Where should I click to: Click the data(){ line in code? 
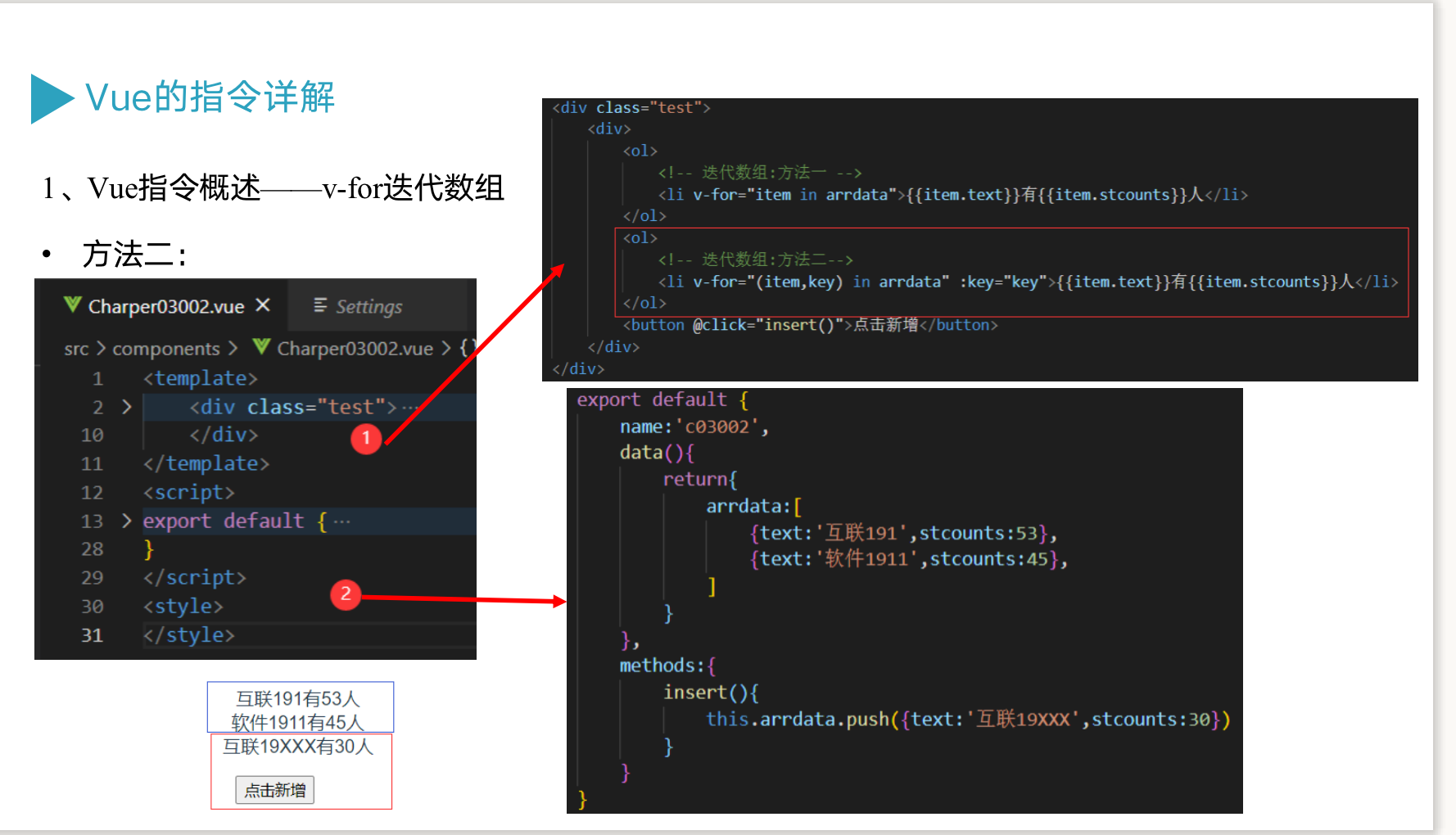click(658, 453)
